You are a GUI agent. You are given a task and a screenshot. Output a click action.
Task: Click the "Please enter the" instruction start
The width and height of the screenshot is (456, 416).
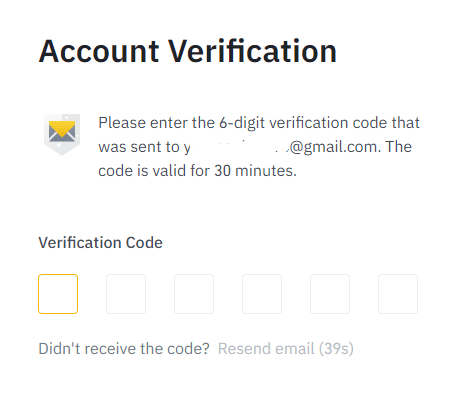coord(157,123)
